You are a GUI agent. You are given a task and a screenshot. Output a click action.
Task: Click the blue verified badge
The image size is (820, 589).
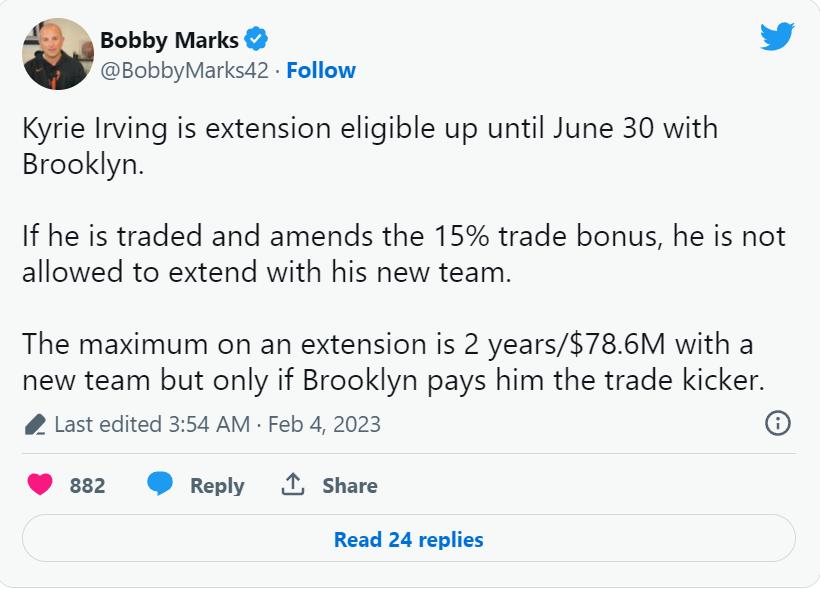tap(257, 41)
